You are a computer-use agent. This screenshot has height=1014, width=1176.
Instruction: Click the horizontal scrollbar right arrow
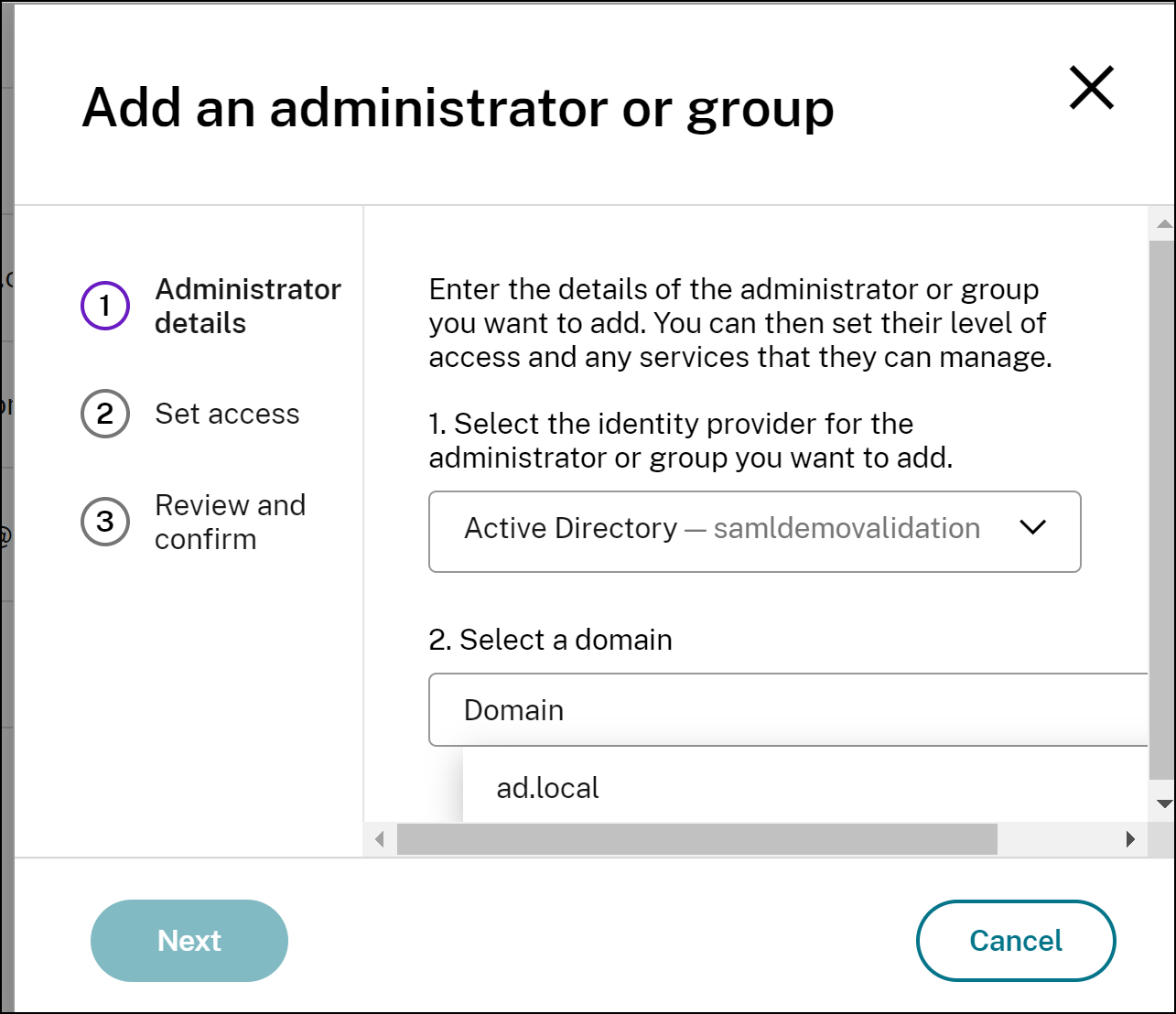[1130, 839]
